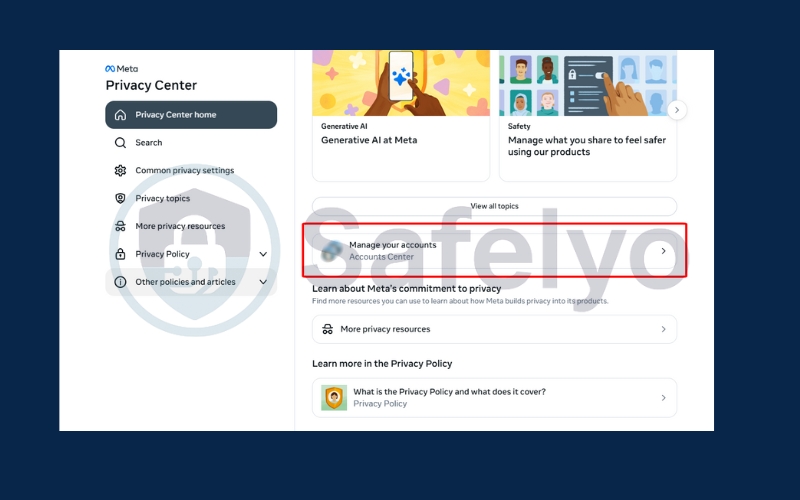Click the home icon in sidebar
The height and width of the screenshot is (500, 800).
pos(121,115)
